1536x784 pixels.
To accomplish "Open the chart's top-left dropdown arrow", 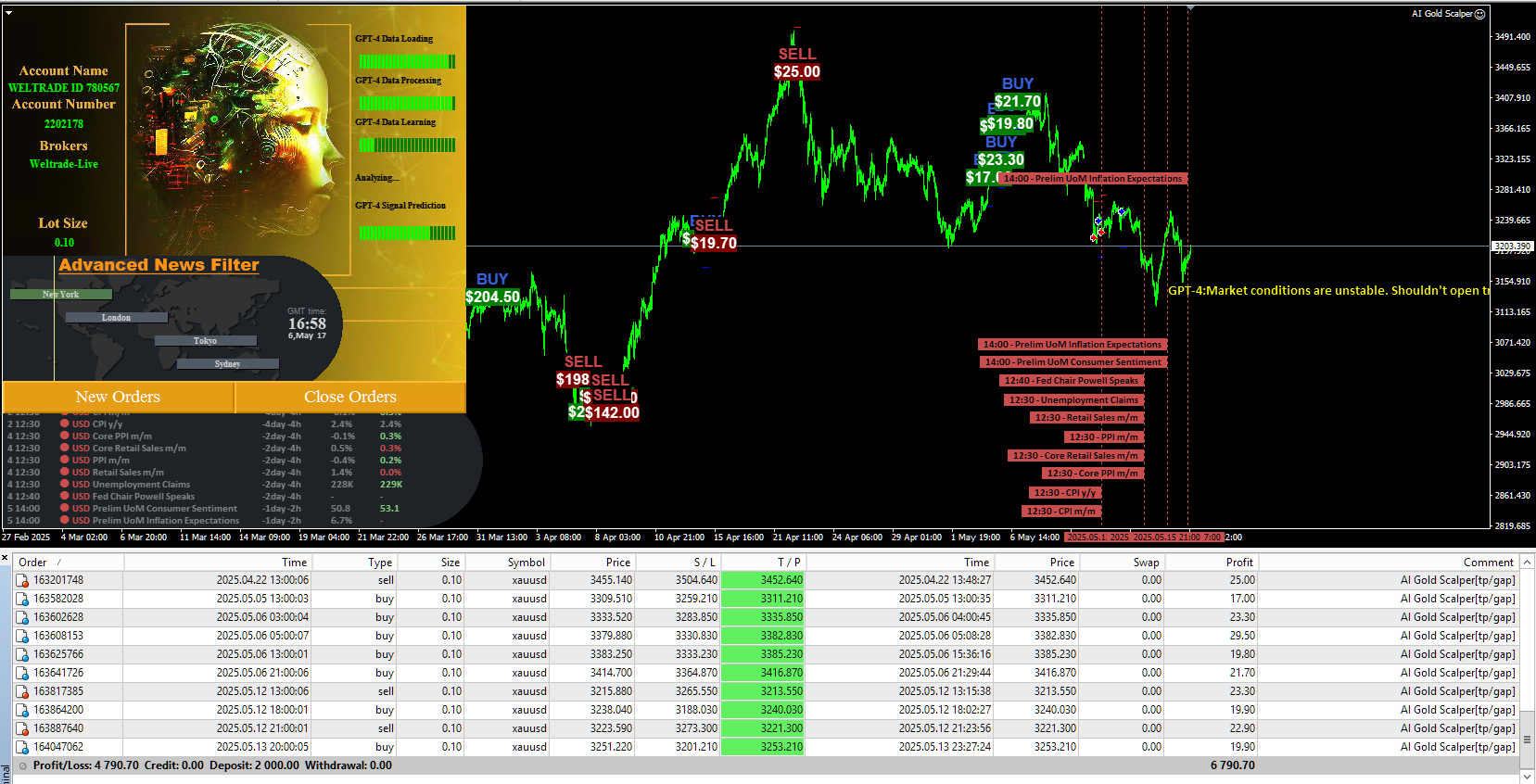I will point(8,13).
